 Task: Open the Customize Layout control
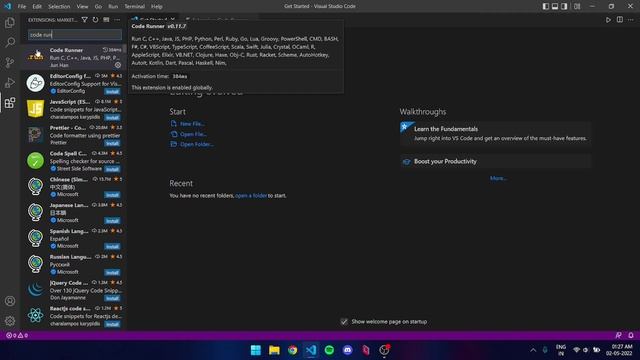click(x=577, y=6)
